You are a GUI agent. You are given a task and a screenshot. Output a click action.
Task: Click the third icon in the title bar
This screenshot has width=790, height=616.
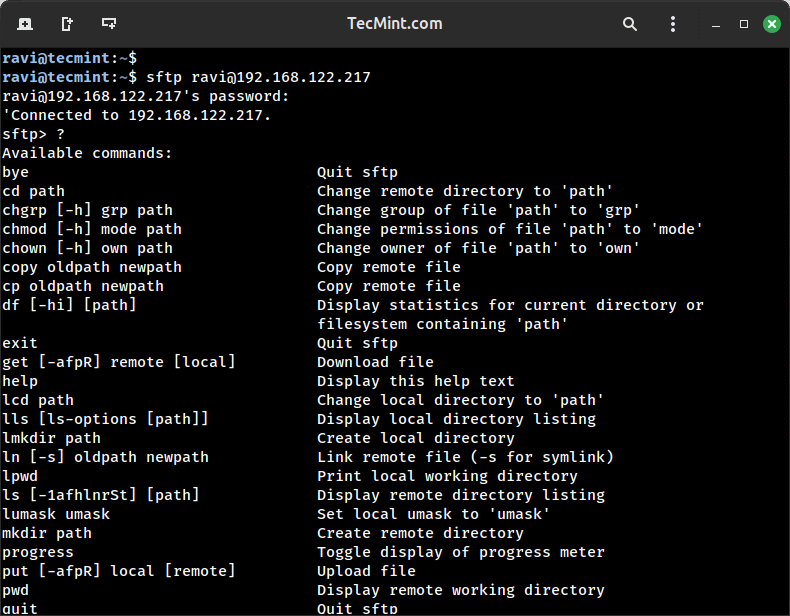pos(109,23)
